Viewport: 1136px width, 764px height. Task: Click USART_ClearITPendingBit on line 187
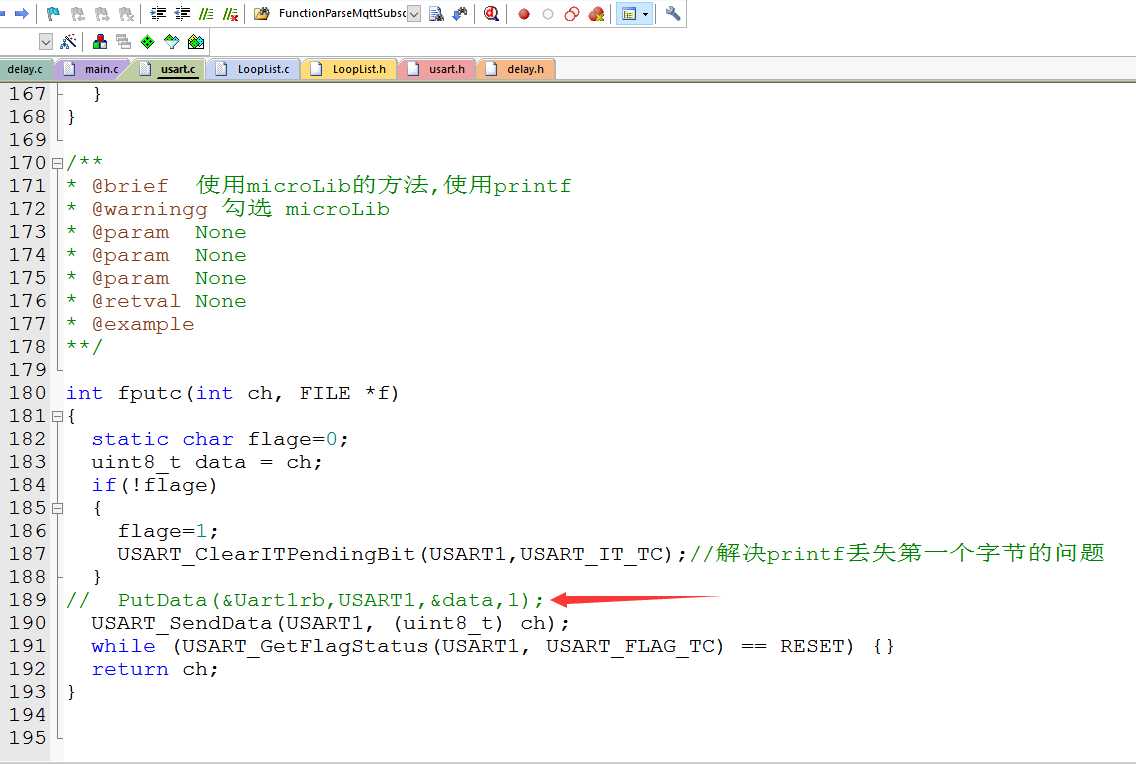(x=266, y=555)
